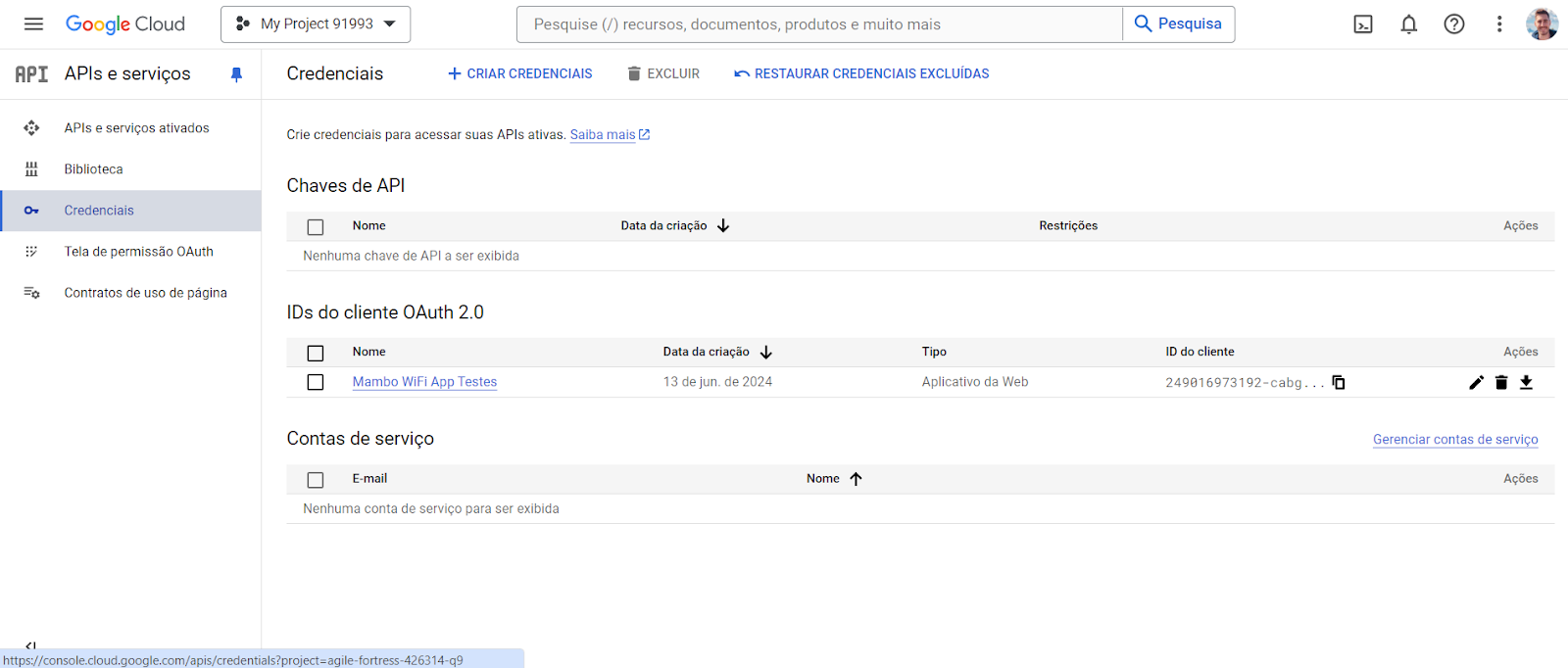Screen dimensions: 1568x668
Task: Click the Restrições column header
Action: coord(1068,226)
